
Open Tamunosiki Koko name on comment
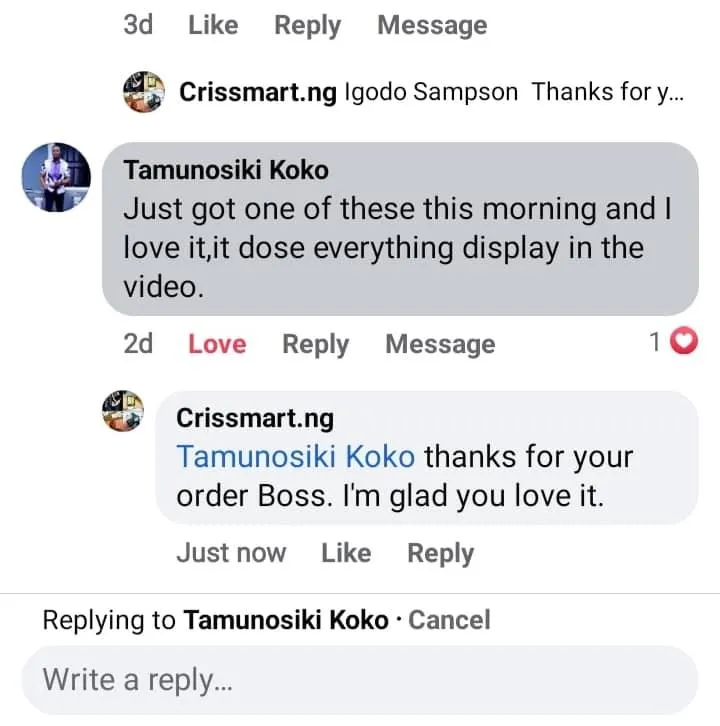coord(226,170)
